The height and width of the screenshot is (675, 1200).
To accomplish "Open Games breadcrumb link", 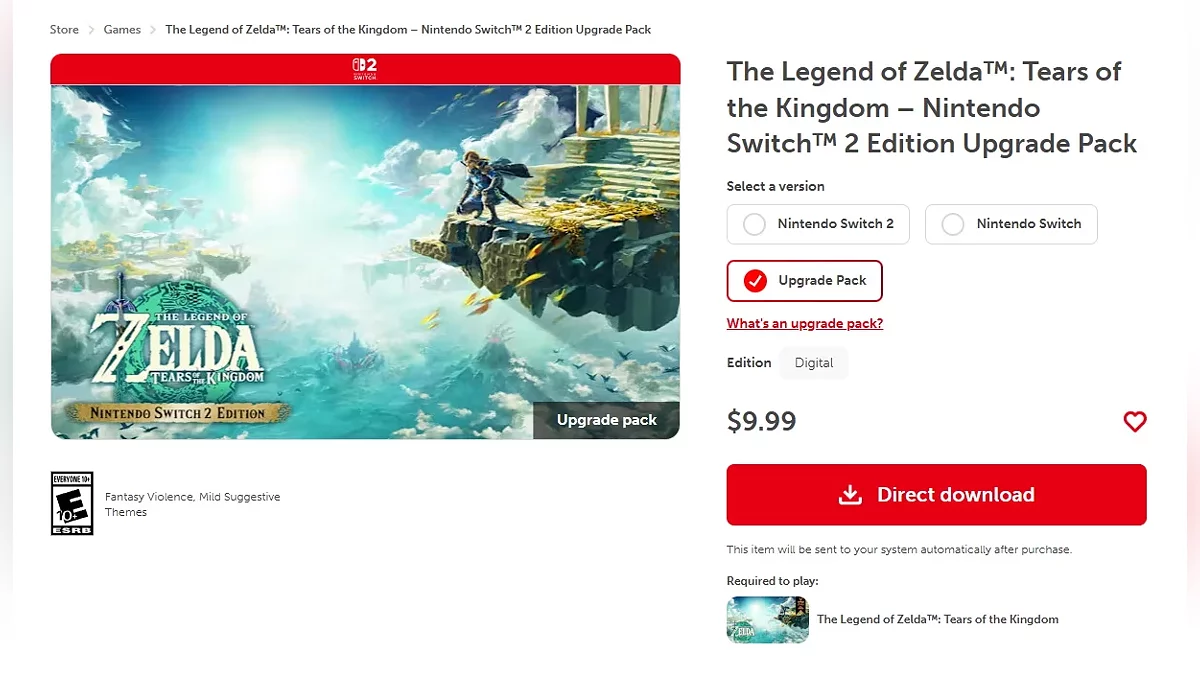I will click(122, 30).
